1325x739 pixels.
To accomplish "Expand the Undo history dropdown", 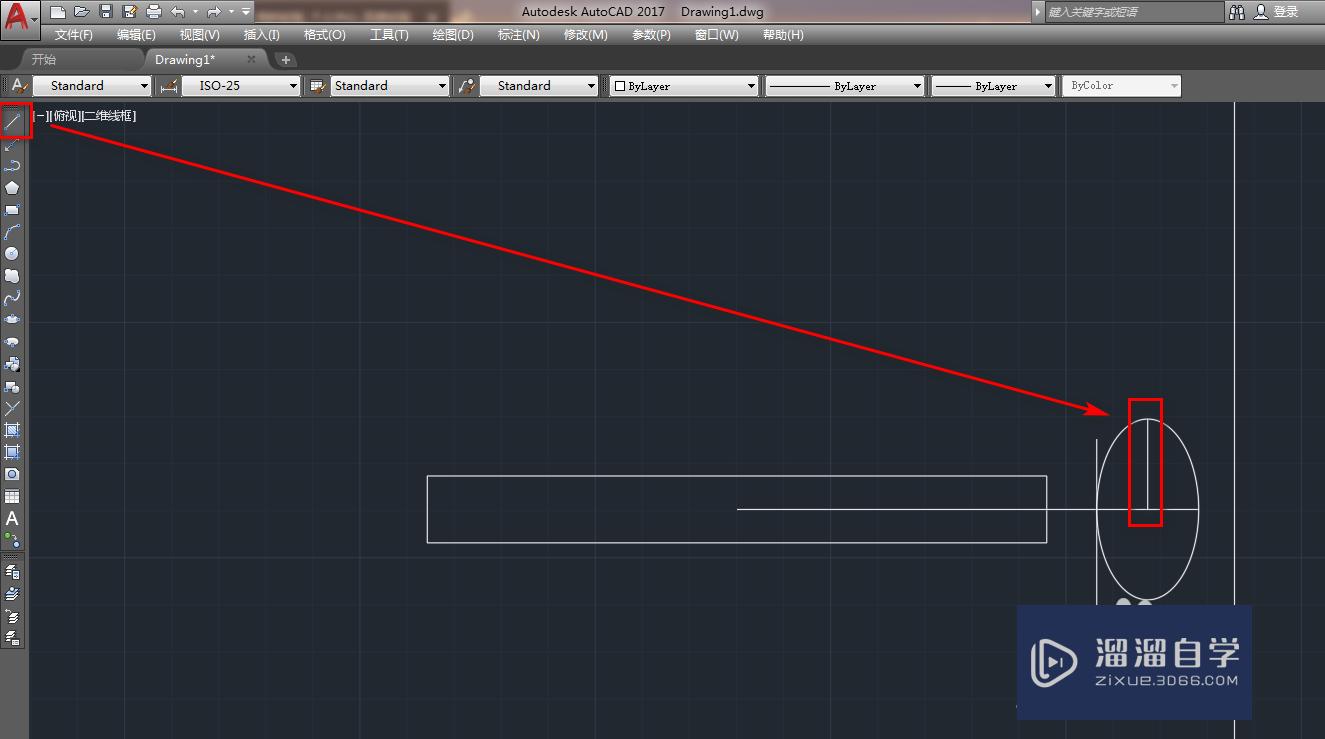I will 195,12.
